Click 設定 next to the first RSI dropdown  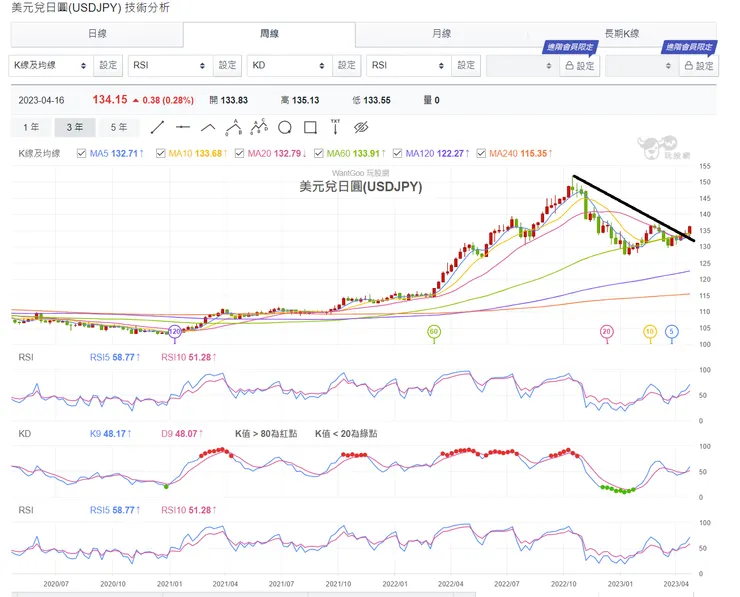tap(227, 66)
